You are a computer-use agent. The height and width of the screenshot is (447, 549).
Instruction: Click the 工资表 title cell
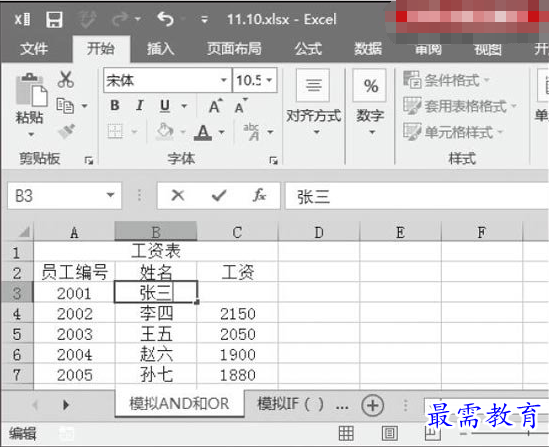click(x=156, y=251)
